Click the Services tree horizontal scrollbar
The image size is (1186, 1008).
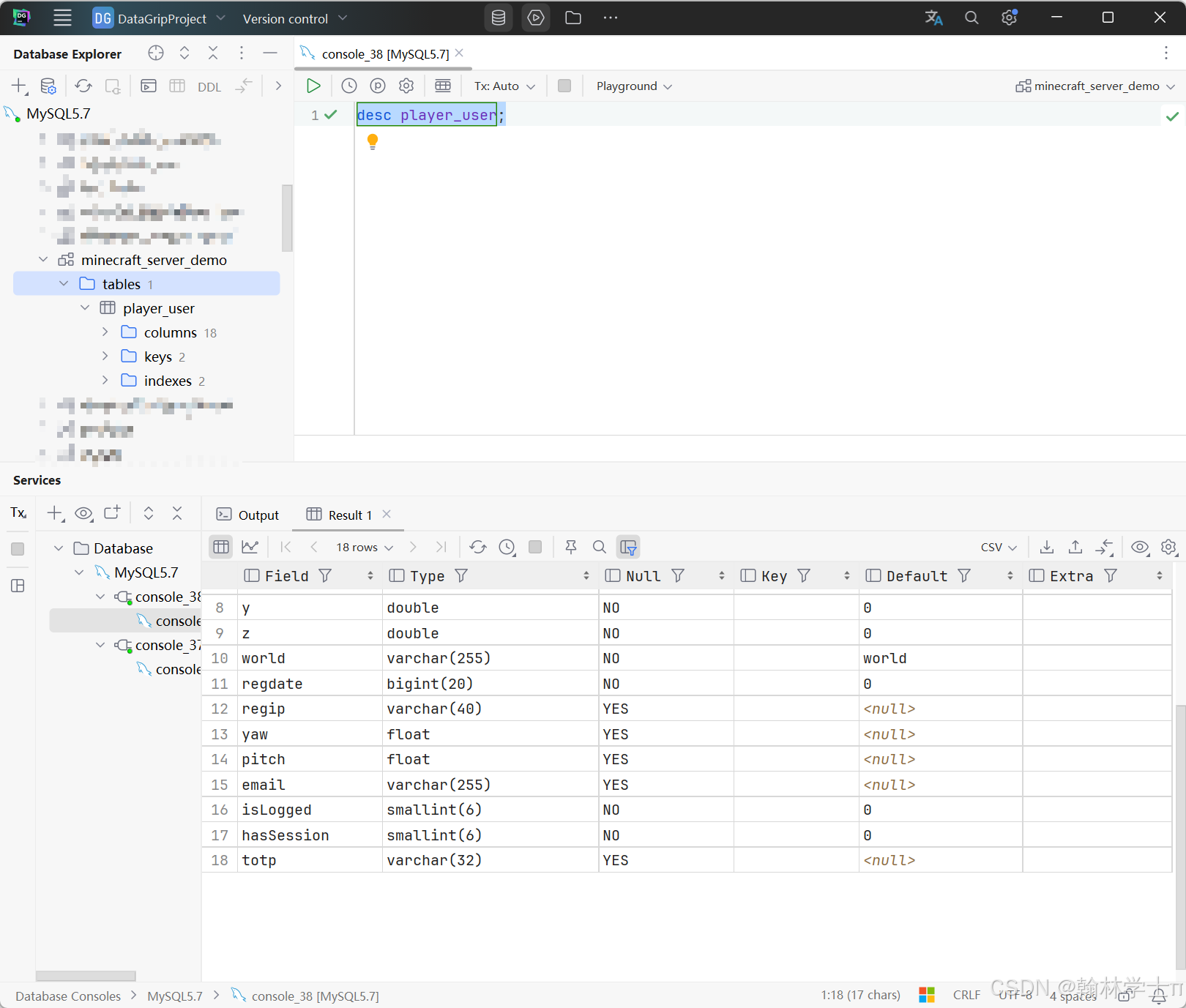point(86,976)
